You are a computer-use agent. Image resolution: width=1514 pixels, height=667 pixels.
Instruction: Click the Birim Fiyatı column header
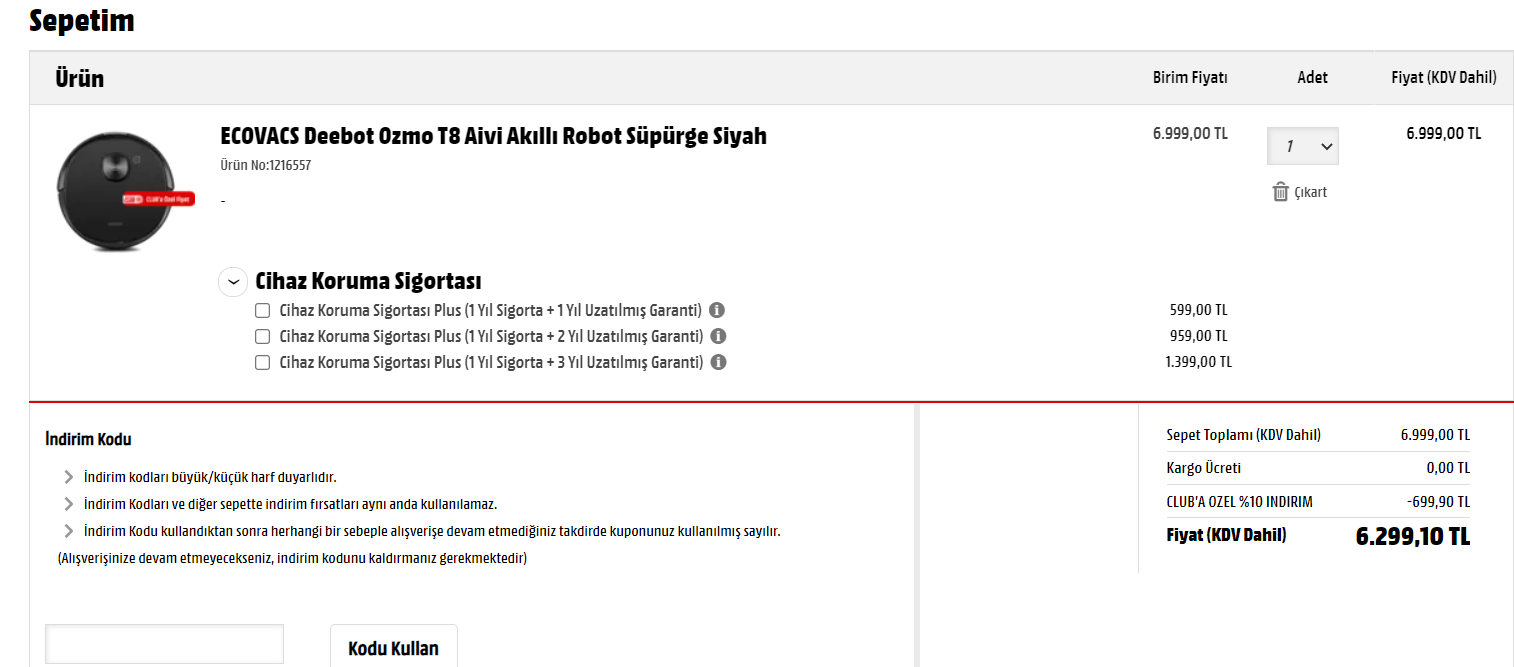pyautogui.click(x=1190, y=77)
